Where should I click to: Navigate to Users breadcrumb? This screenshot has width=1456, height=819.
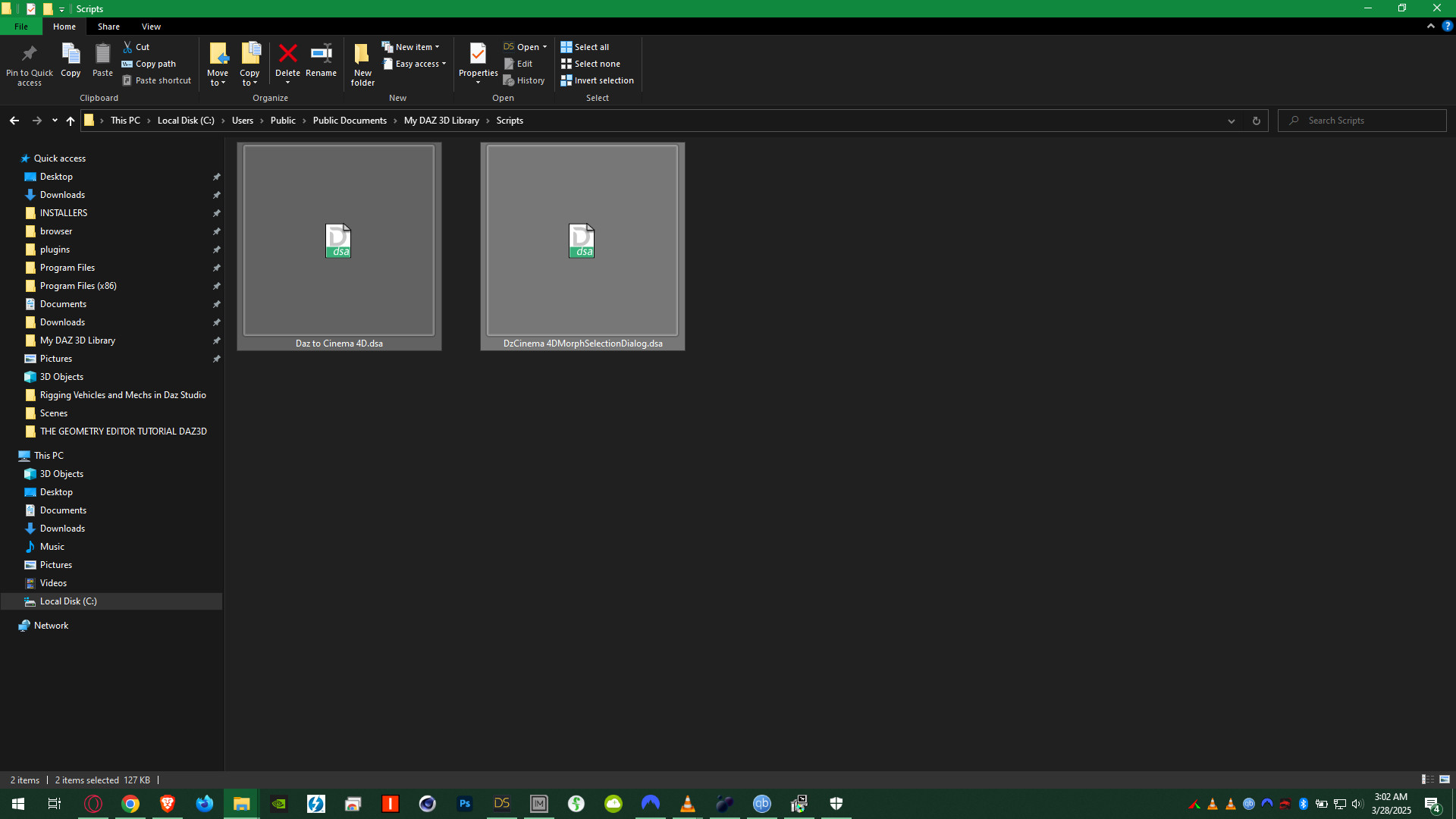tap(243, 121)
